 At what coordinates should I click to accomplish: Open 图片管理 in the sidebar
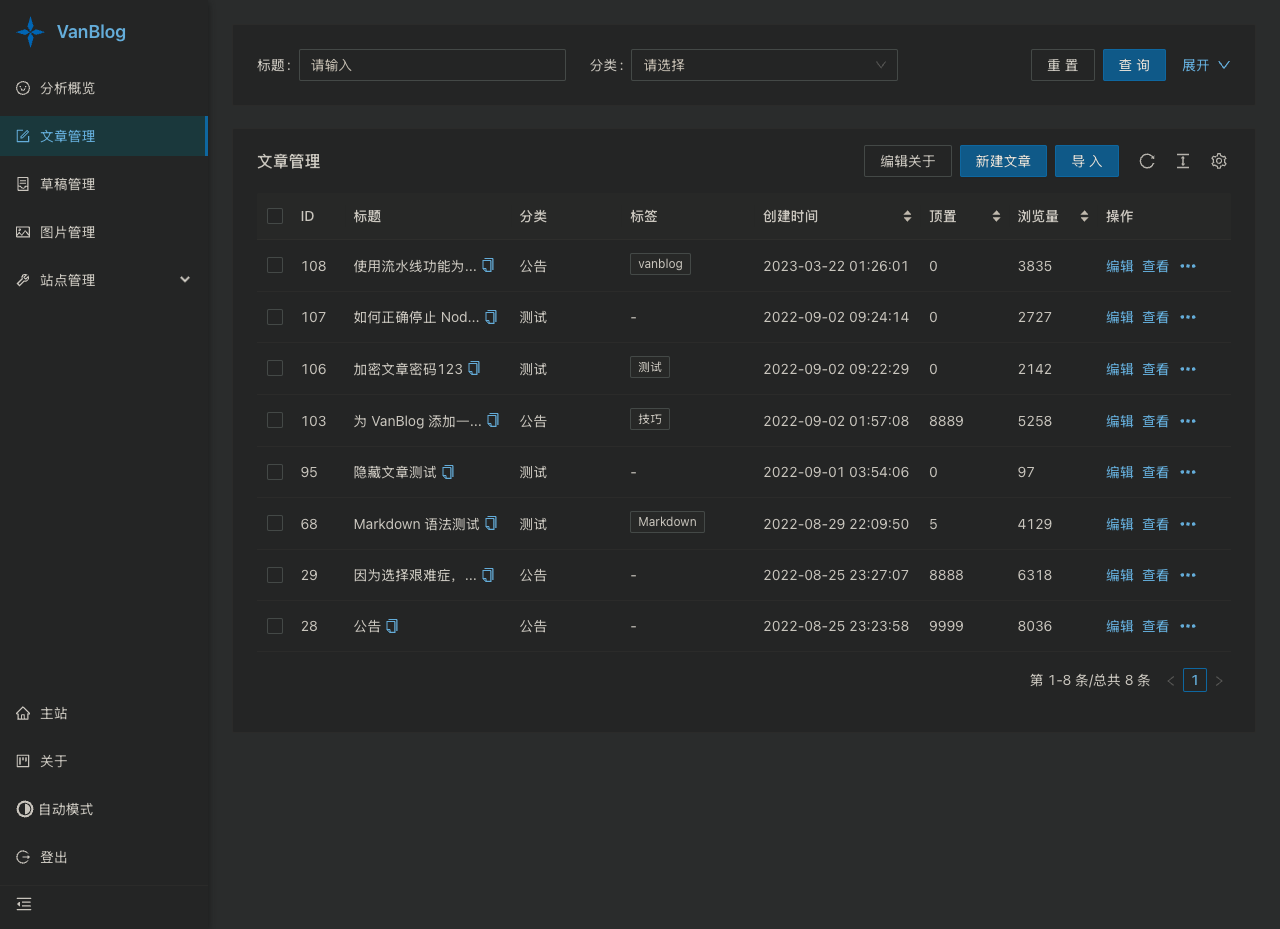pos(104,232)
